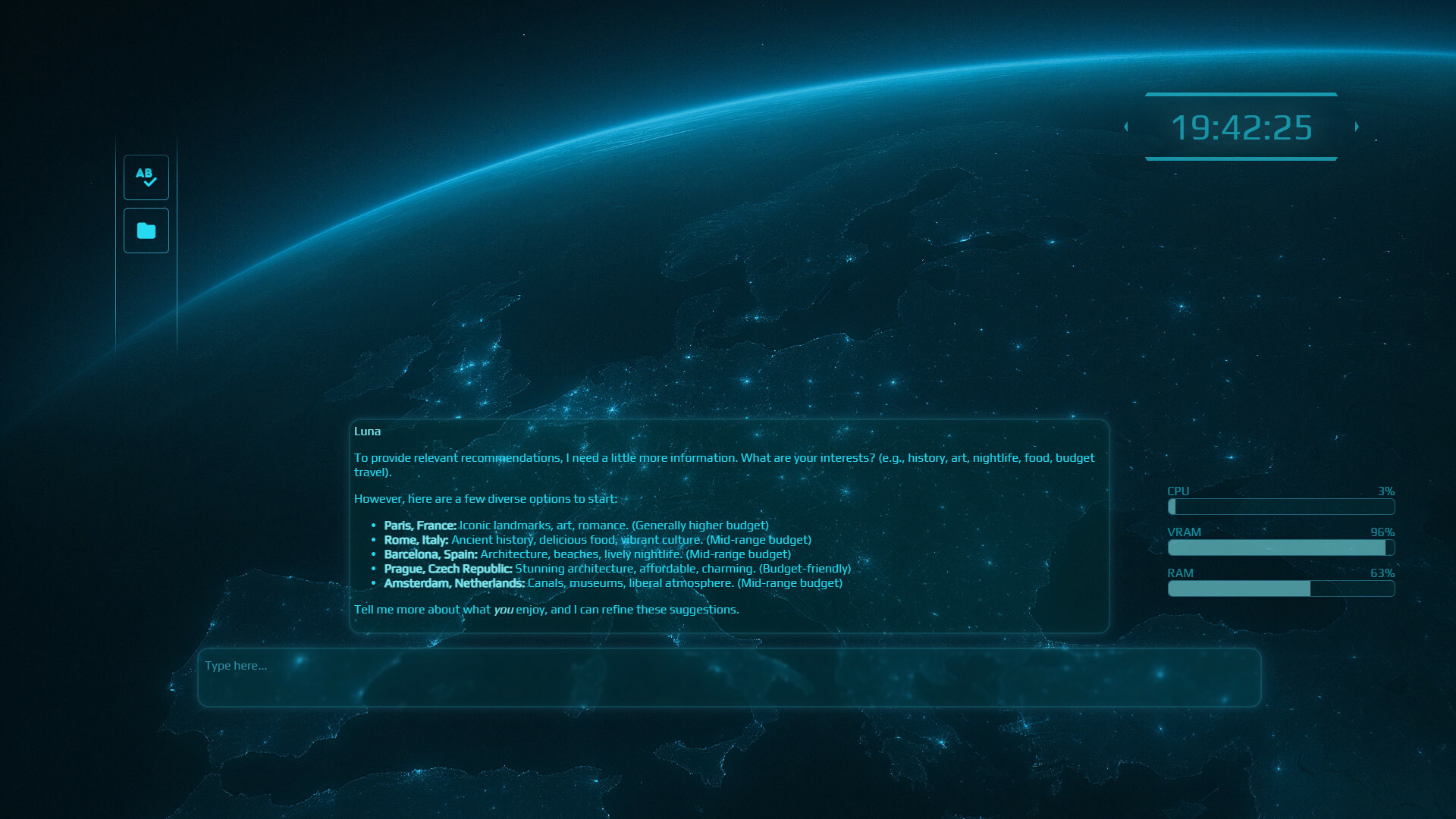
Task: Click the VRAM label text
Action: click(1184, 532)
